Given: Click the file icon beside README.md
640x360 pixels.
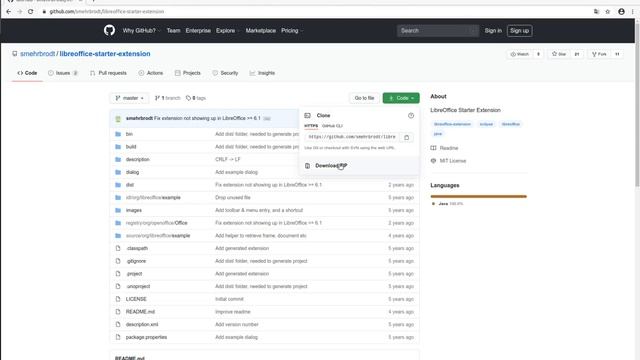Looking at the screenshot, I should tap(118, 312).
